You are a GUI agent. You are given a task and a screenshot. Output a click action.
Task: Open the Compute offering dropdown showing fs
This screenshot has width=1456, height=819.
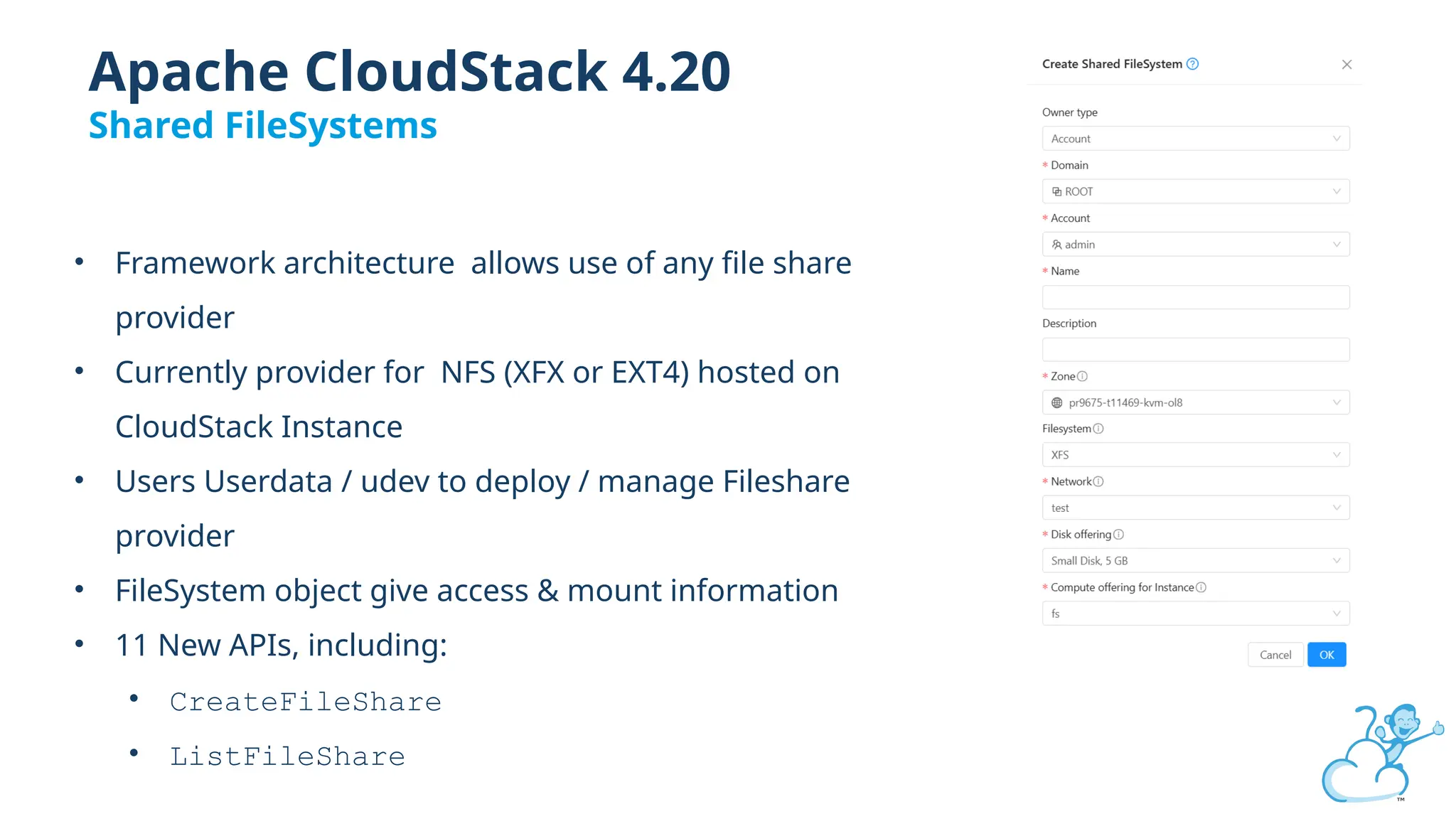coord(1196,614)
